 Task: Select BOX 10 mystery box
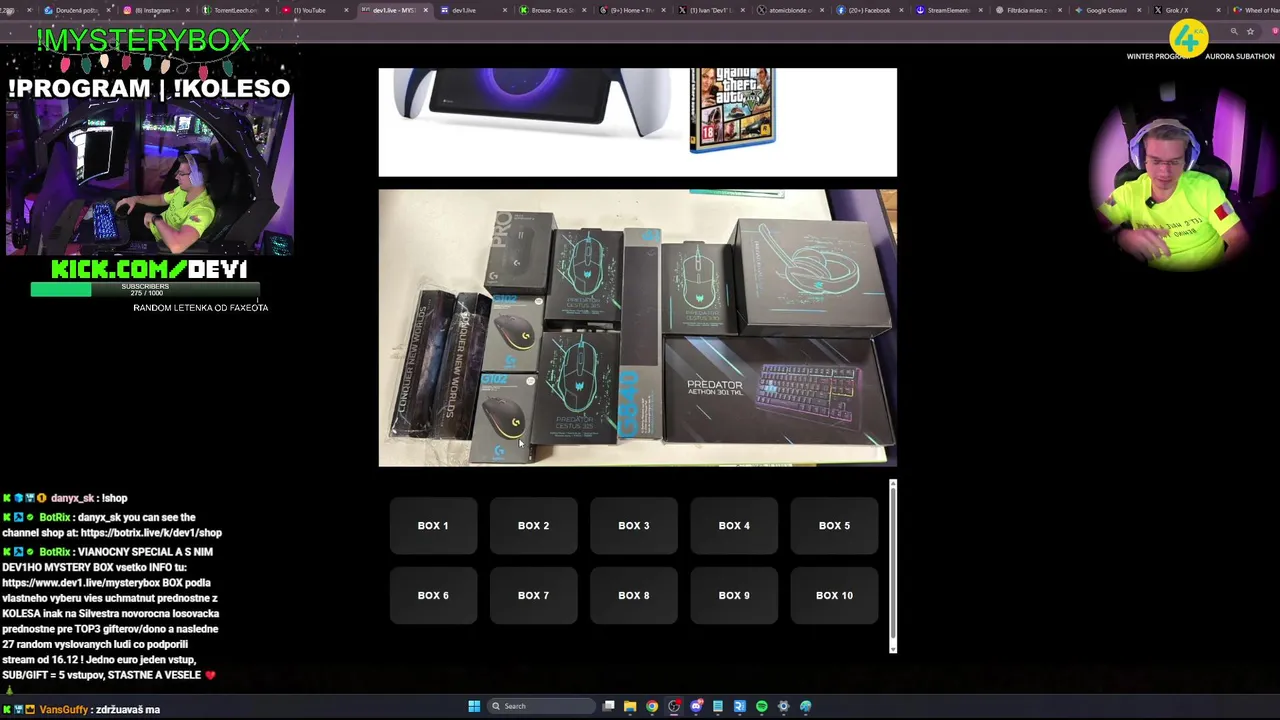coord(834,596)
